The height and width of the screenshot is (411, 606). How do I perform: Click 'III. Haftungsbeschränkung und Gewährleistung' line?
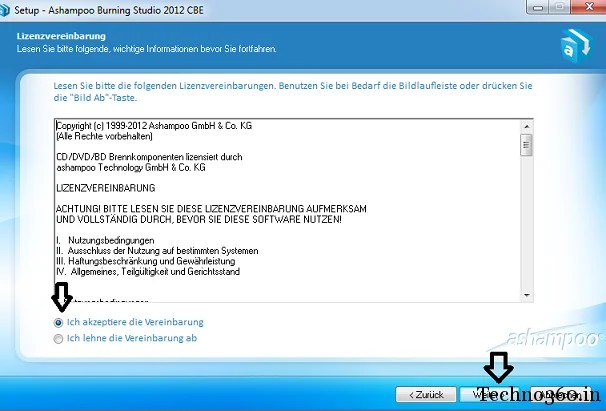point(146,261)
